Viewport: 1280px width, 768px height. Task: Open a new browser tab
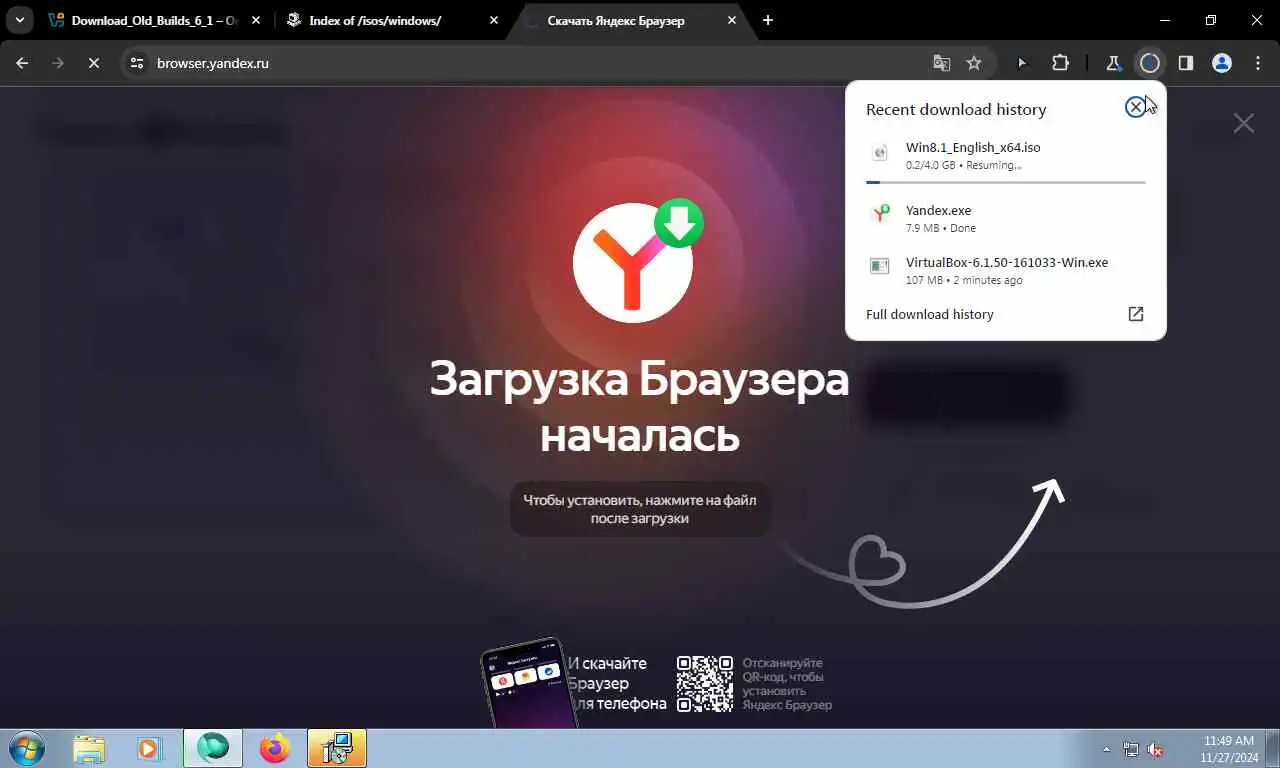[x=768, y=20]
